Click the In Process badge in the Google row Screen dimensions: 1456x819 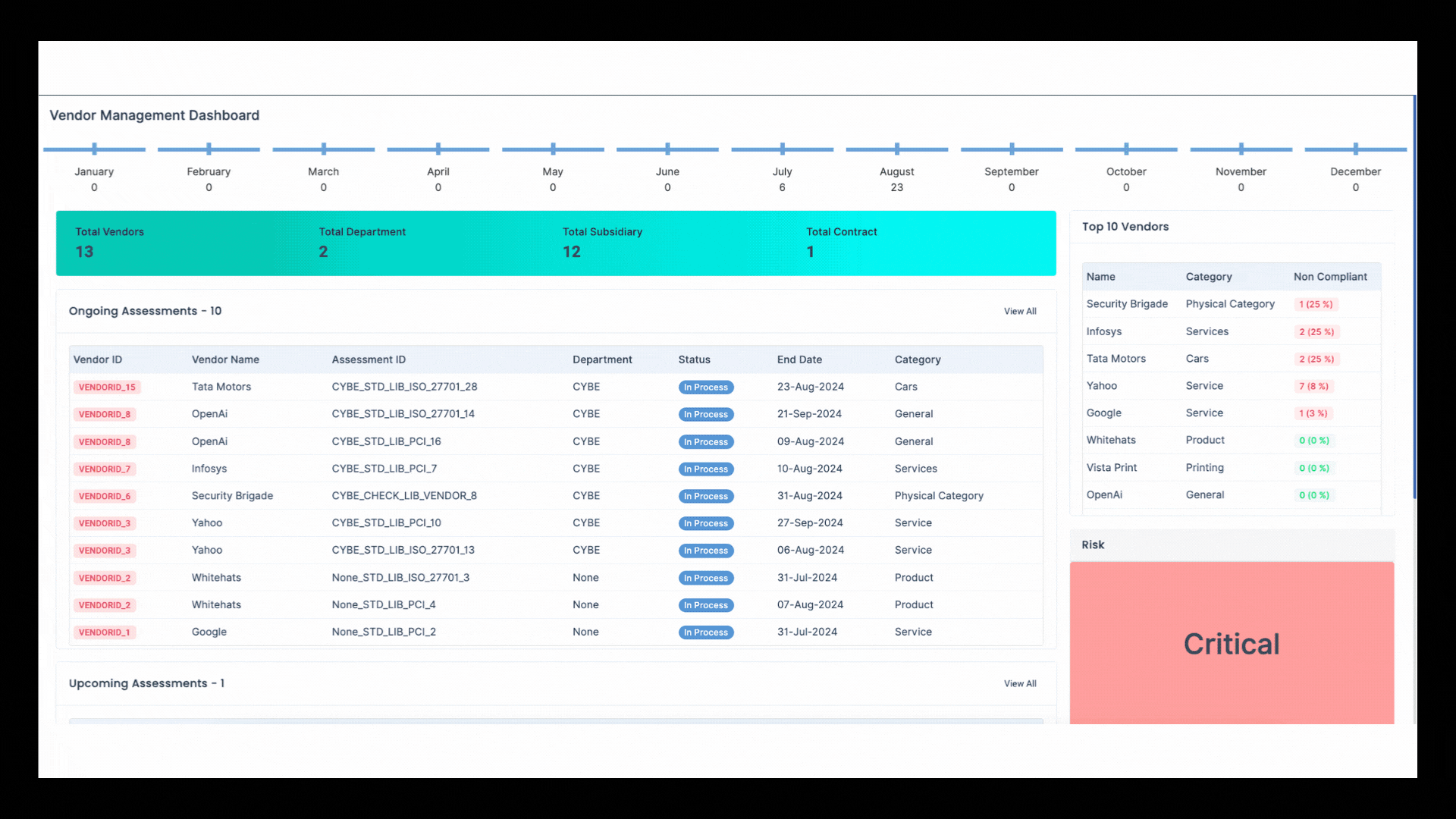[x=705, y=632]
